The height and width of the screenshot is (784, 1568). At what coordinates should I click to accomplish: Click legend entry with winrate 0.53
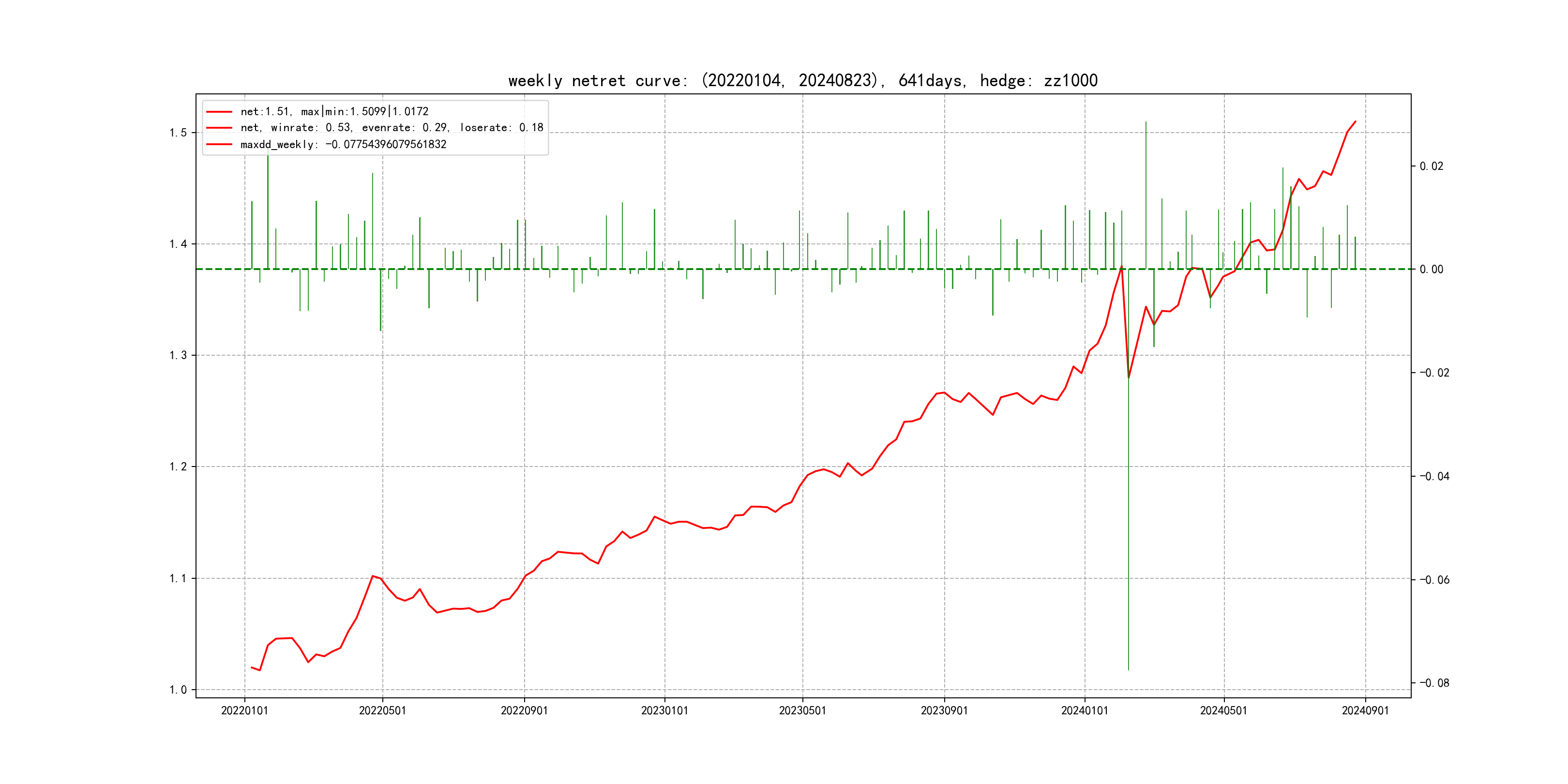[x=392, y=128]
